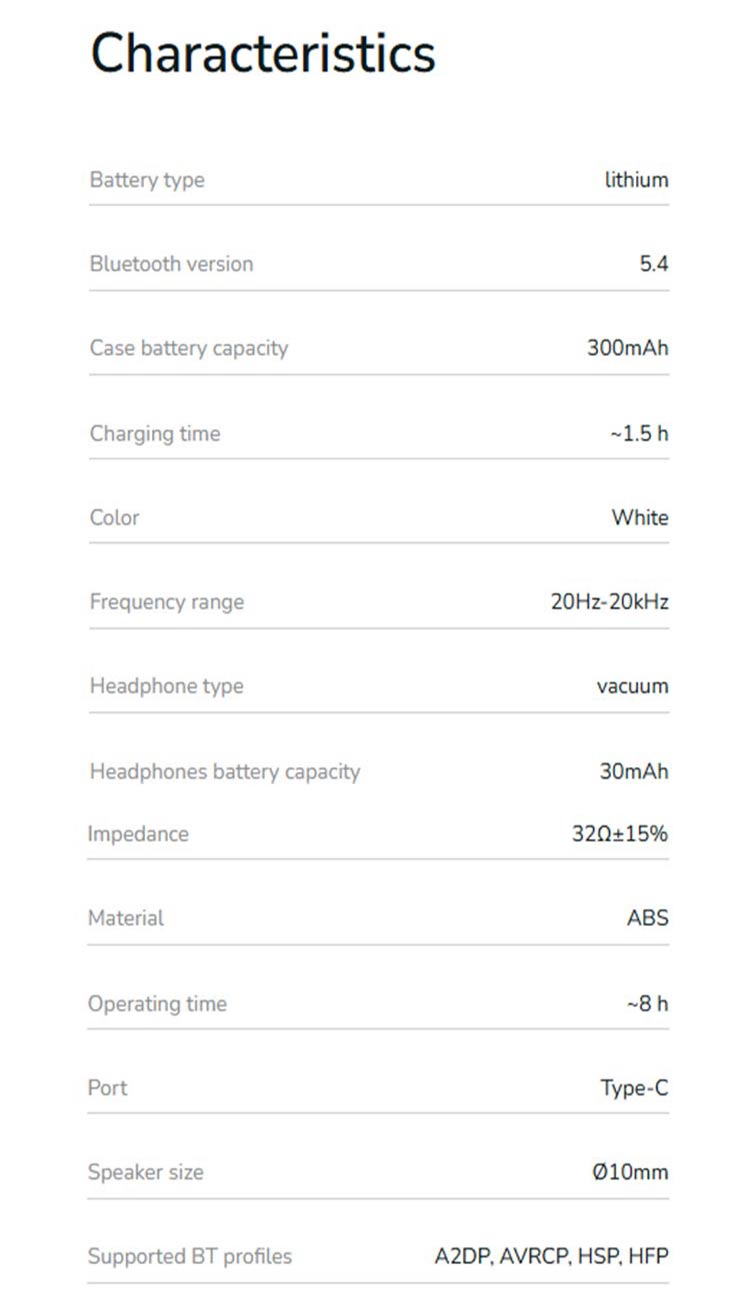Select the Frequency range label
Screen dimensions: 750x1300
167,602
